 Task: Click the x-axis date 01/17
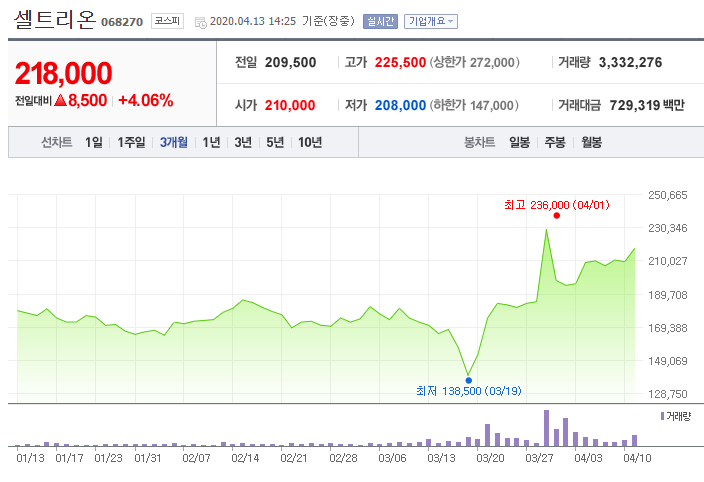(69, 458)
